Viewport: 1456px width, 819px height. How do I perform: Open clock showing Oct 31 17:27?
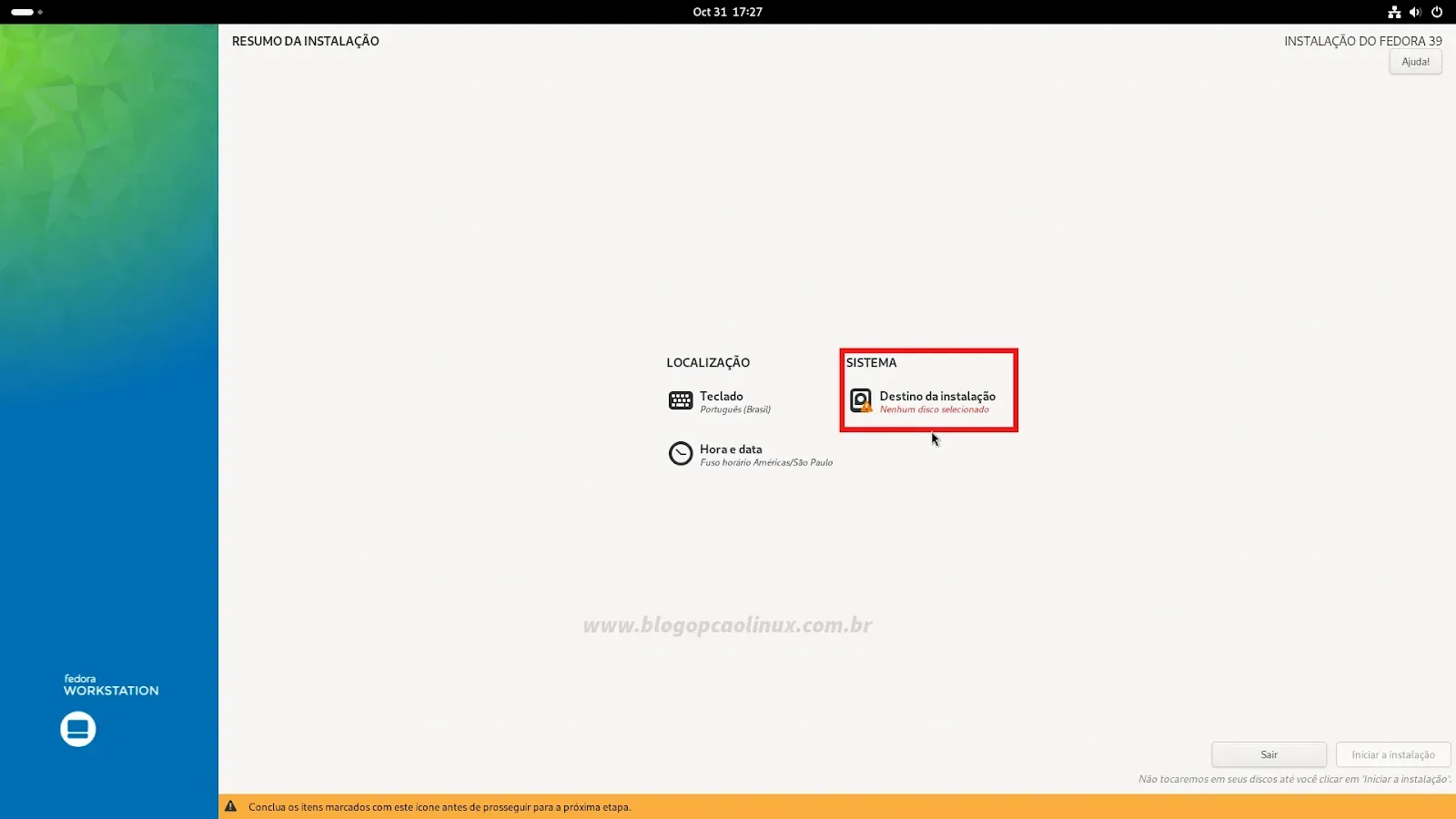pyautogui.click(x=727, y=12)
